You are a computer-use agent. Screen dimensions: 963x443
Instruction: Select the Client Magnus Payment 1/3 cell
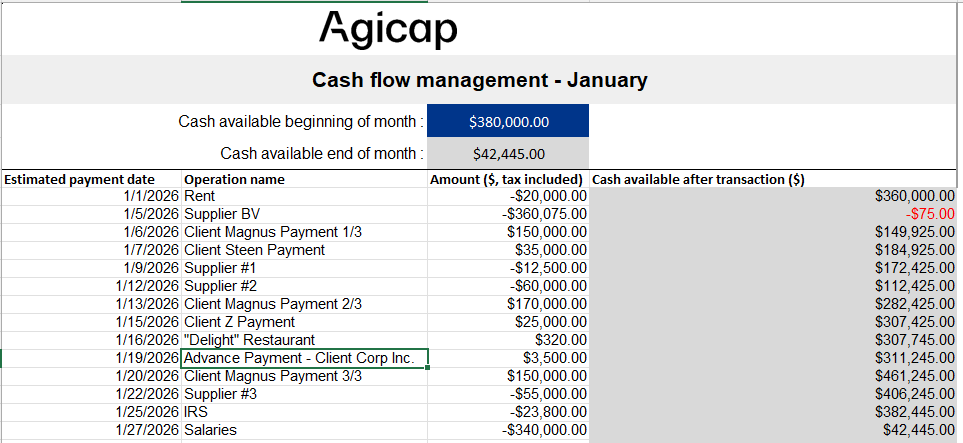(305, 232)
